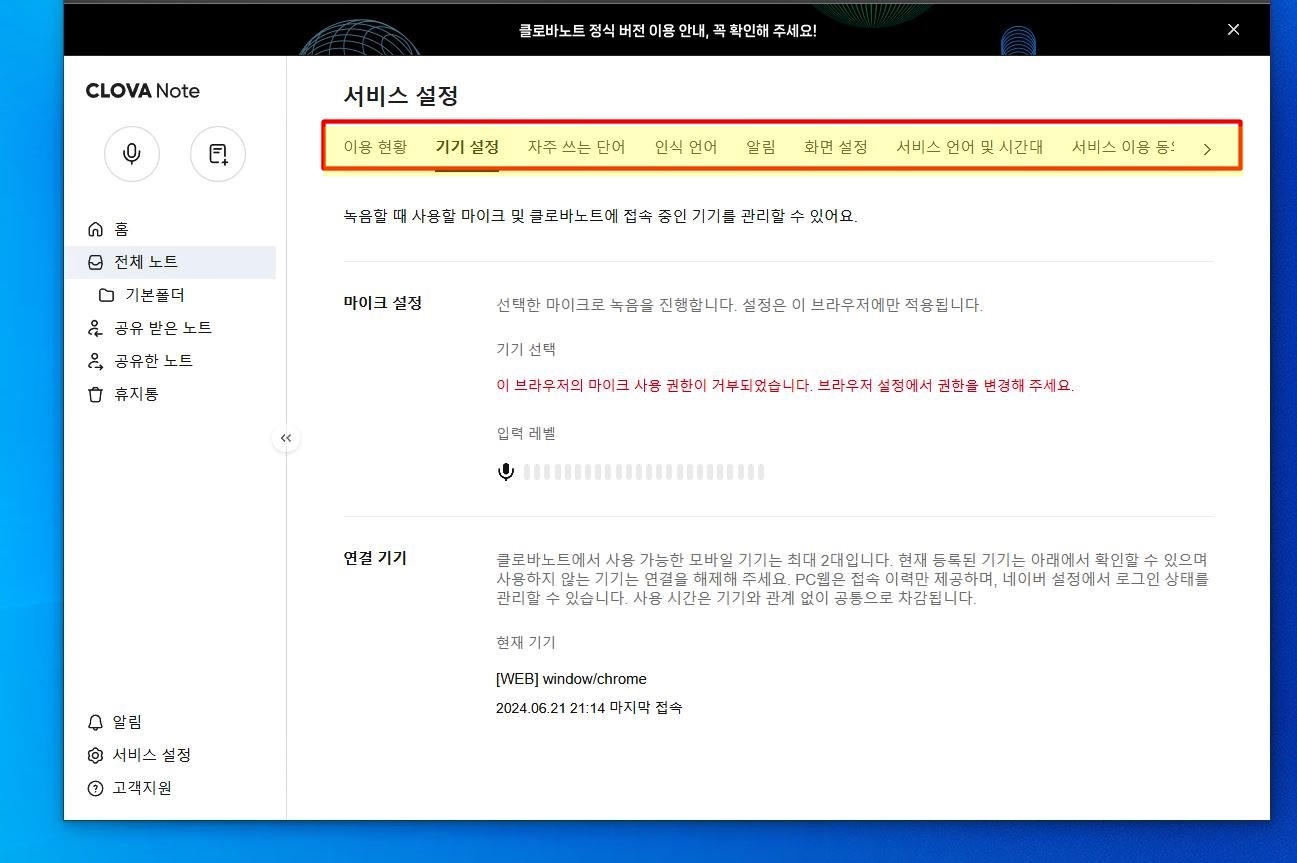1297x863 pixels.
Task: Click the 서비스 설정 page title
Action: (x=401, y=96)
